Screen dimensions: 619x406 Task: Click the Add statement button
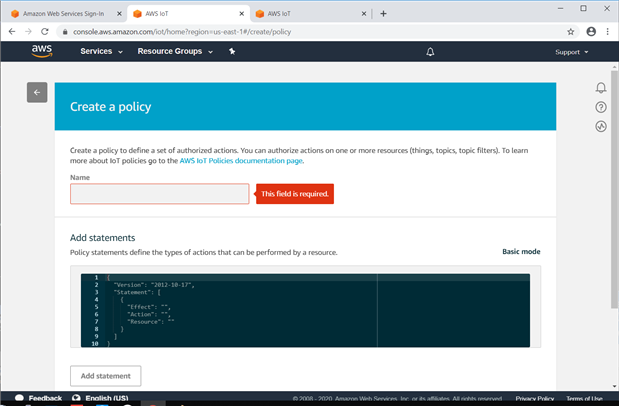coord(105,376)
